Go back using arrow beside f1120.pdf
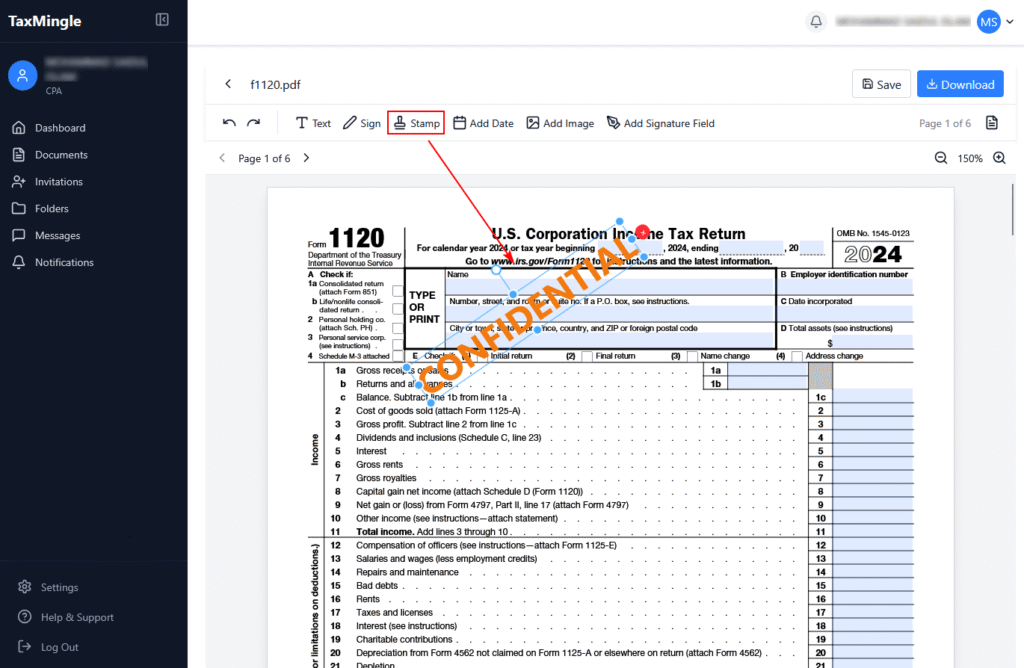Image resolution: width=1024 pixels, height=668 pixels. 228,85
